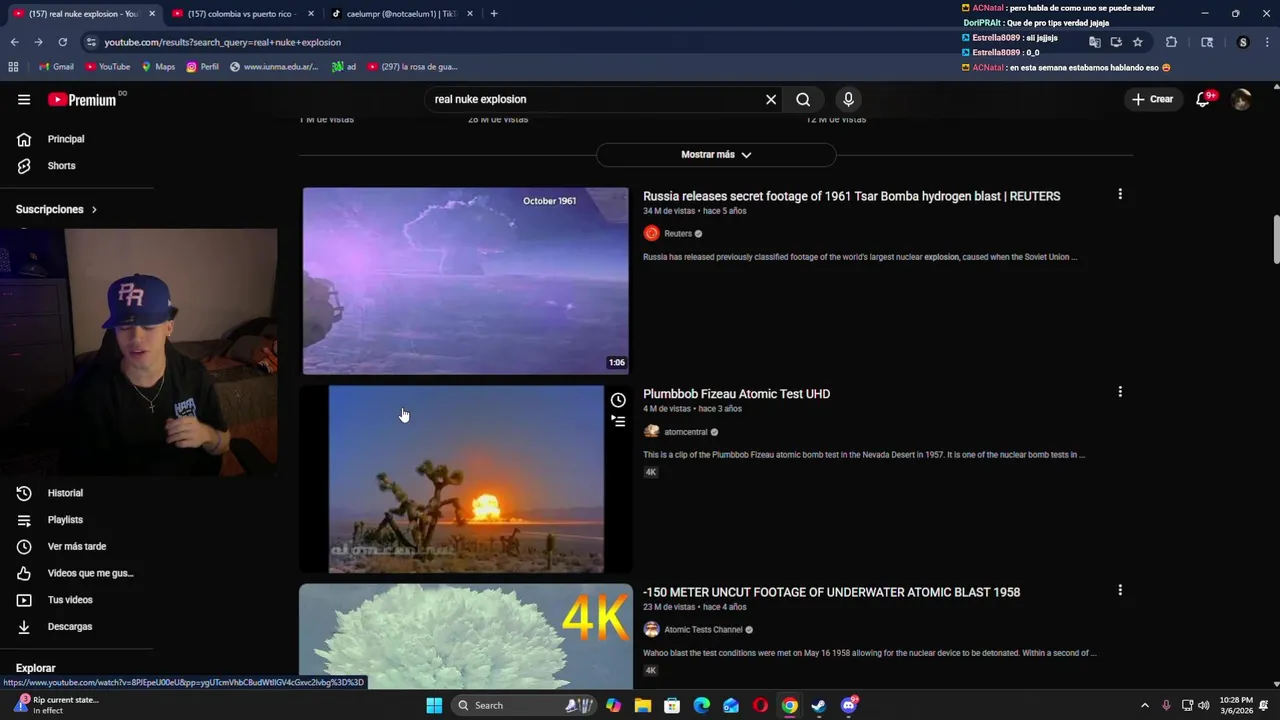This screenshot has height=720, width=1280.
Task: Open File Explorer from the taskbar
Action: coord(643,705)
